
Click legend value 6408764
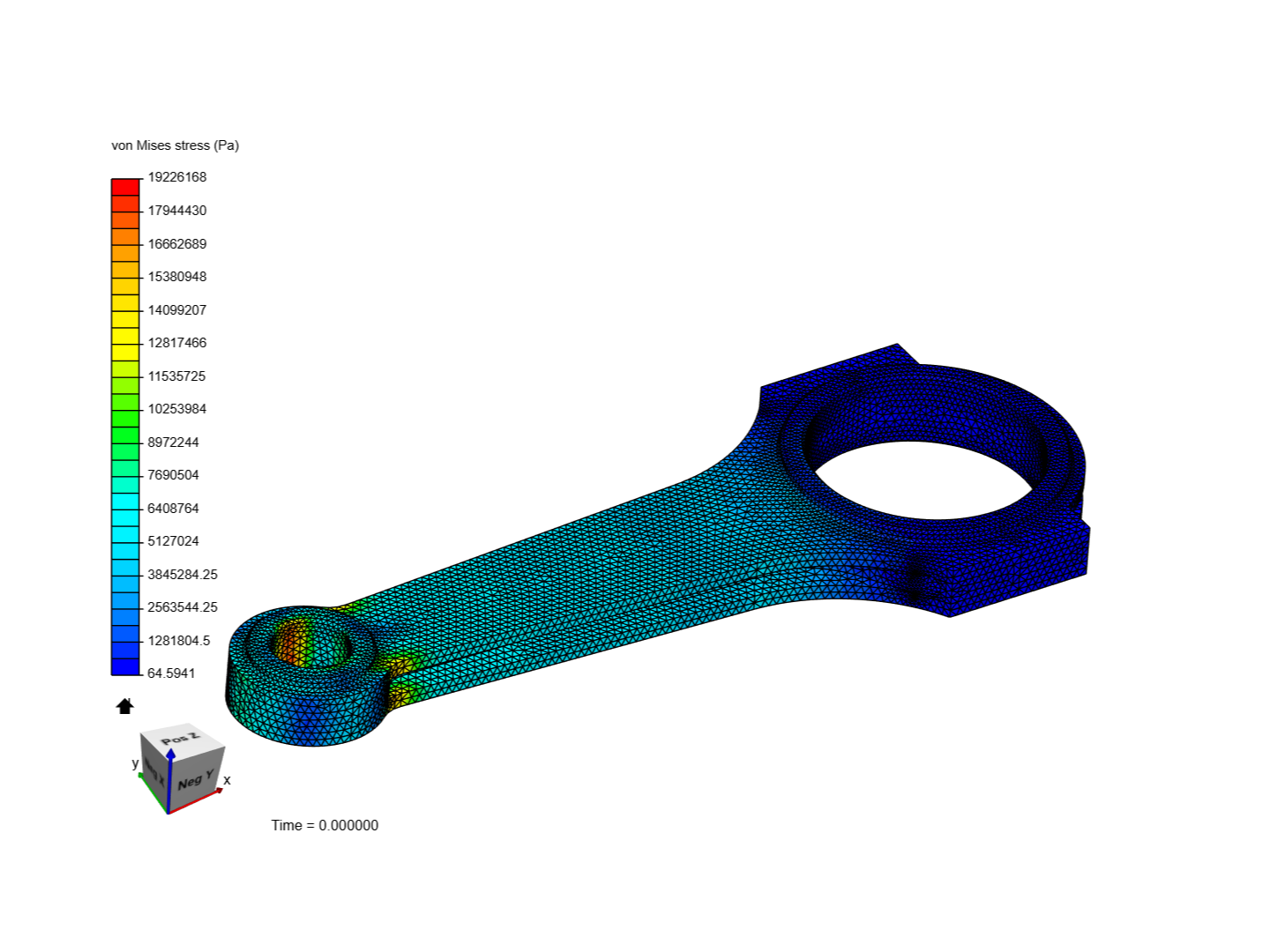[x=174, y=509]
